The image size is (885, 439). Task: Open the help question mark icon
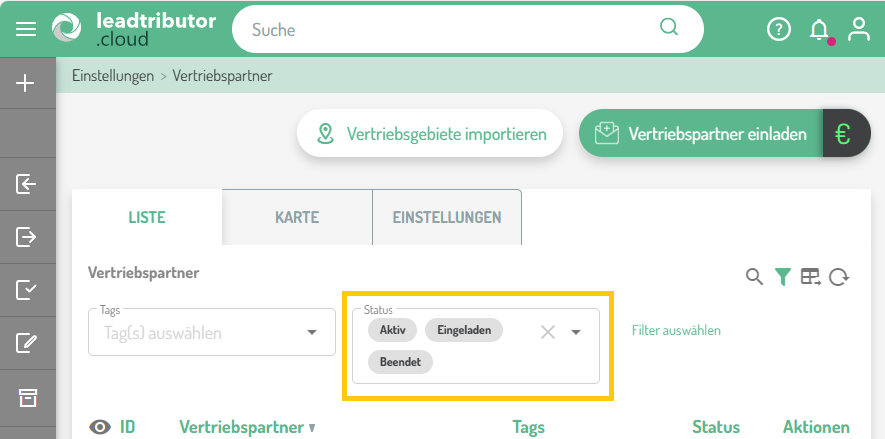coord(778,30)
